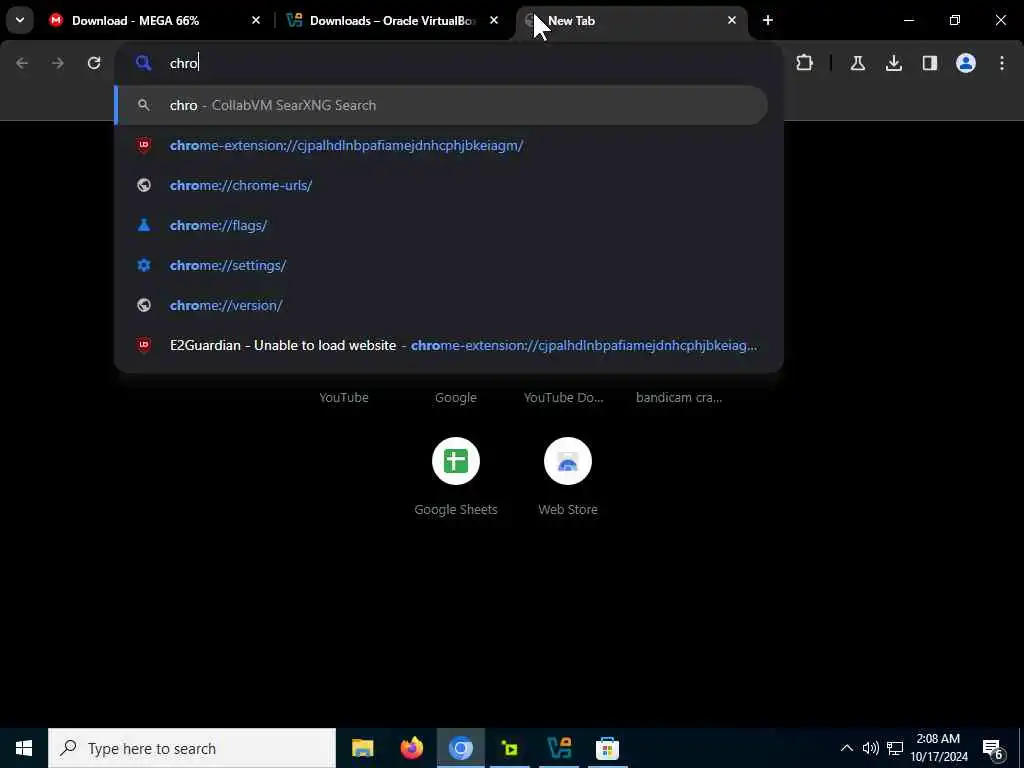Show hidden system tray icons
The image size is (1024, 768).
point(846,748)
